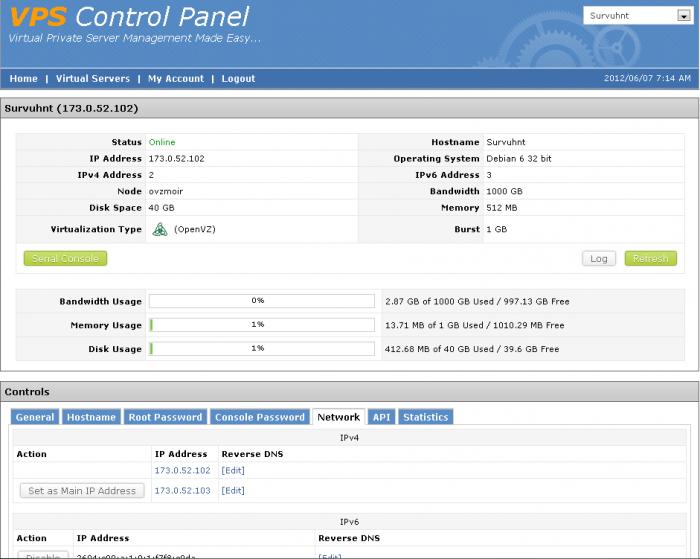The image size is (700, 559).
Task: Open Virtual Servers menu item
Action: (93, 79)
